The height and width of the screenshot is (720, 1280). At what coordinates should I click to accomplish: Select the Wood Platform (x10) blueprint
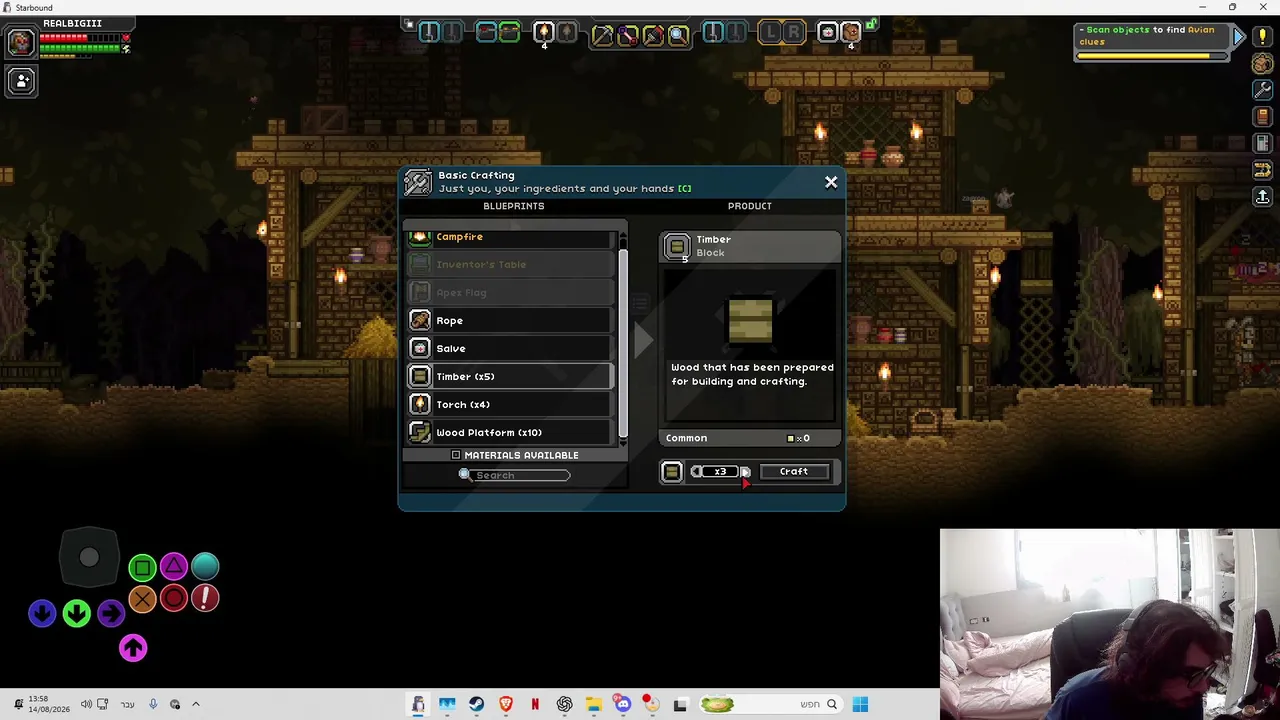tap(510, 432)
